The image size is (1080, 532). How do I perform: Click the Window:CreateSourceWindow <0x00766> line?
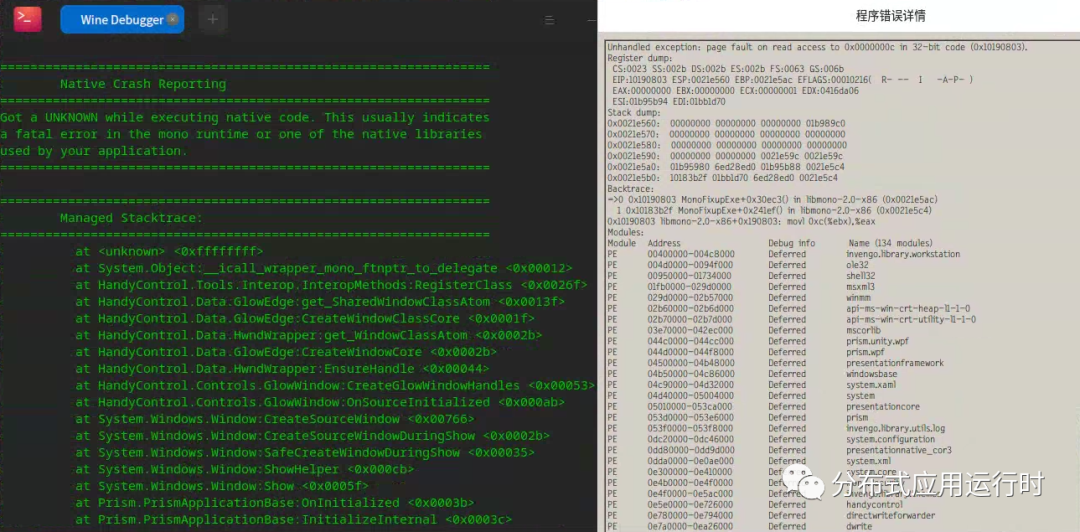coord(275,419)
